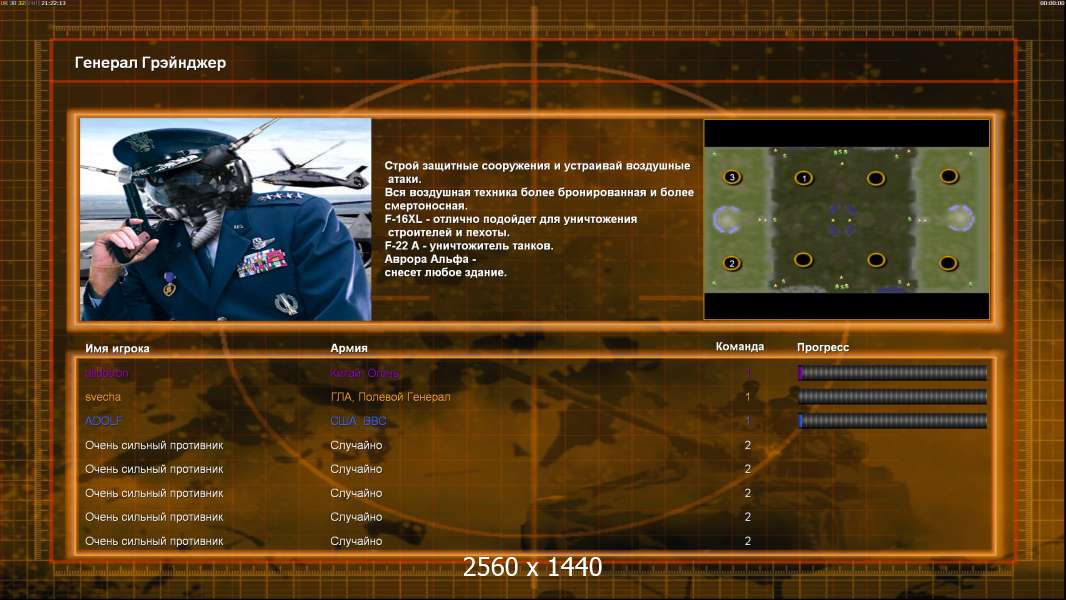
Task: Click the 'Армия' column header
Action: pyautogui.click(x=349, y=348)
